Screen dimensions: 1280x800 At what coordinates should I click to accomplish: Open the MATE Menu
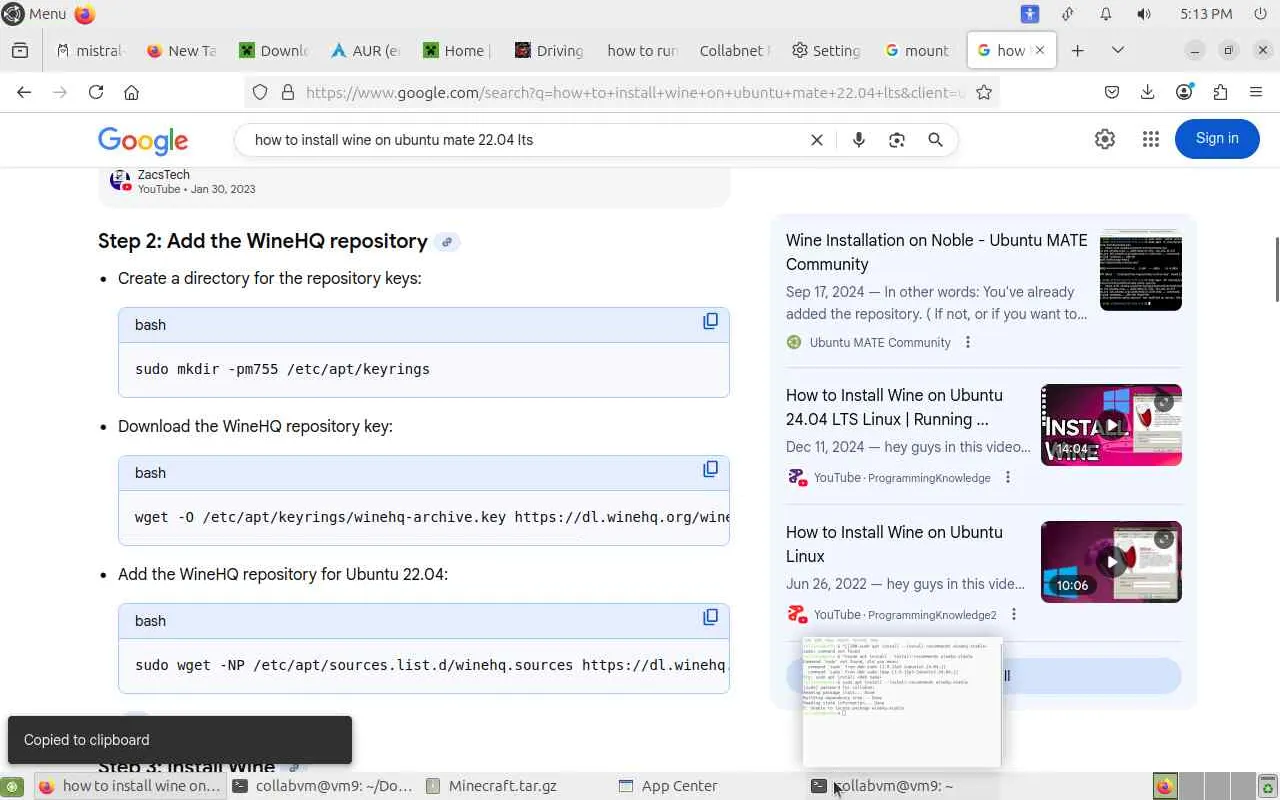point(34,14)
